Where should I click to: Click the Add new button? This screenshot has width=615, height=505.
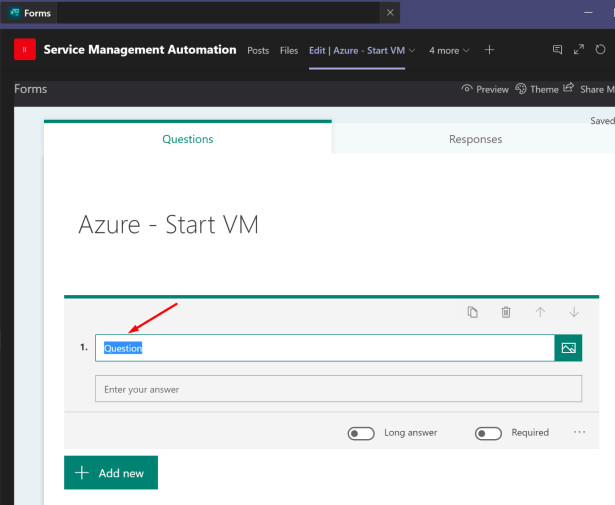111,473
